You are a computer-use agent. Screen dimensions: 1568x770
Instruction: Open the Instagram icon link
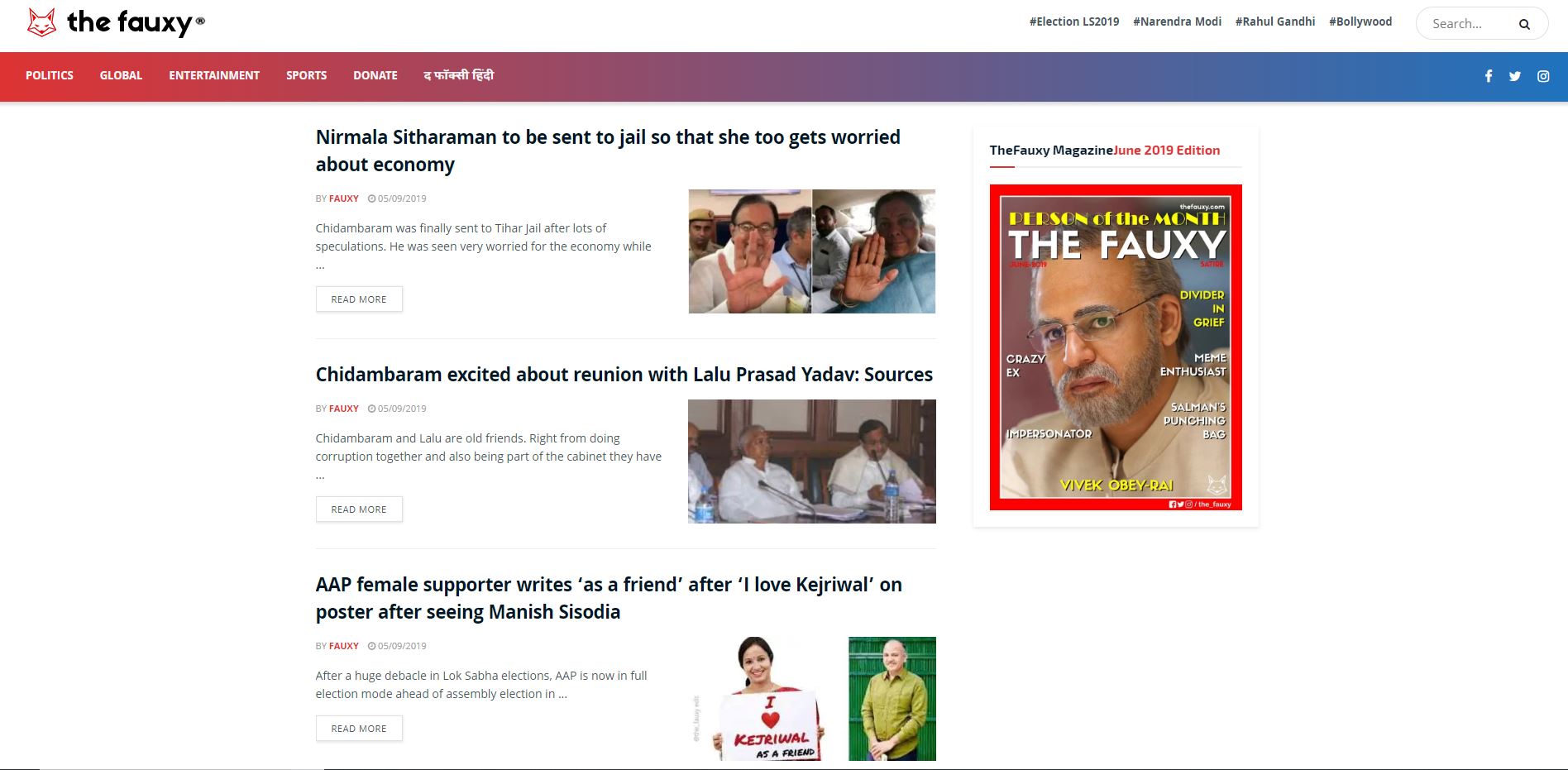pos(1543,76)
